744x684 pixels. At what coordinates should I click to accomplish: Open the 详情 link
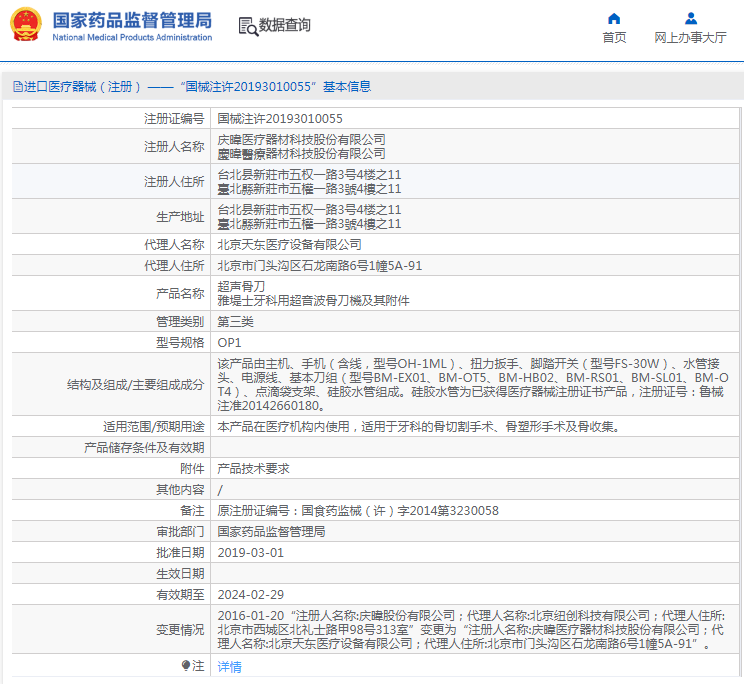pos(230,667)
